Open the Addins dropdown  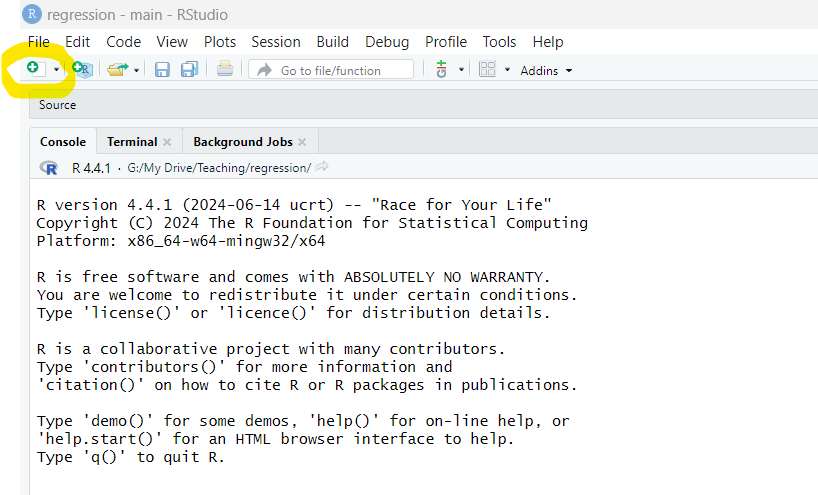point(546,70)
